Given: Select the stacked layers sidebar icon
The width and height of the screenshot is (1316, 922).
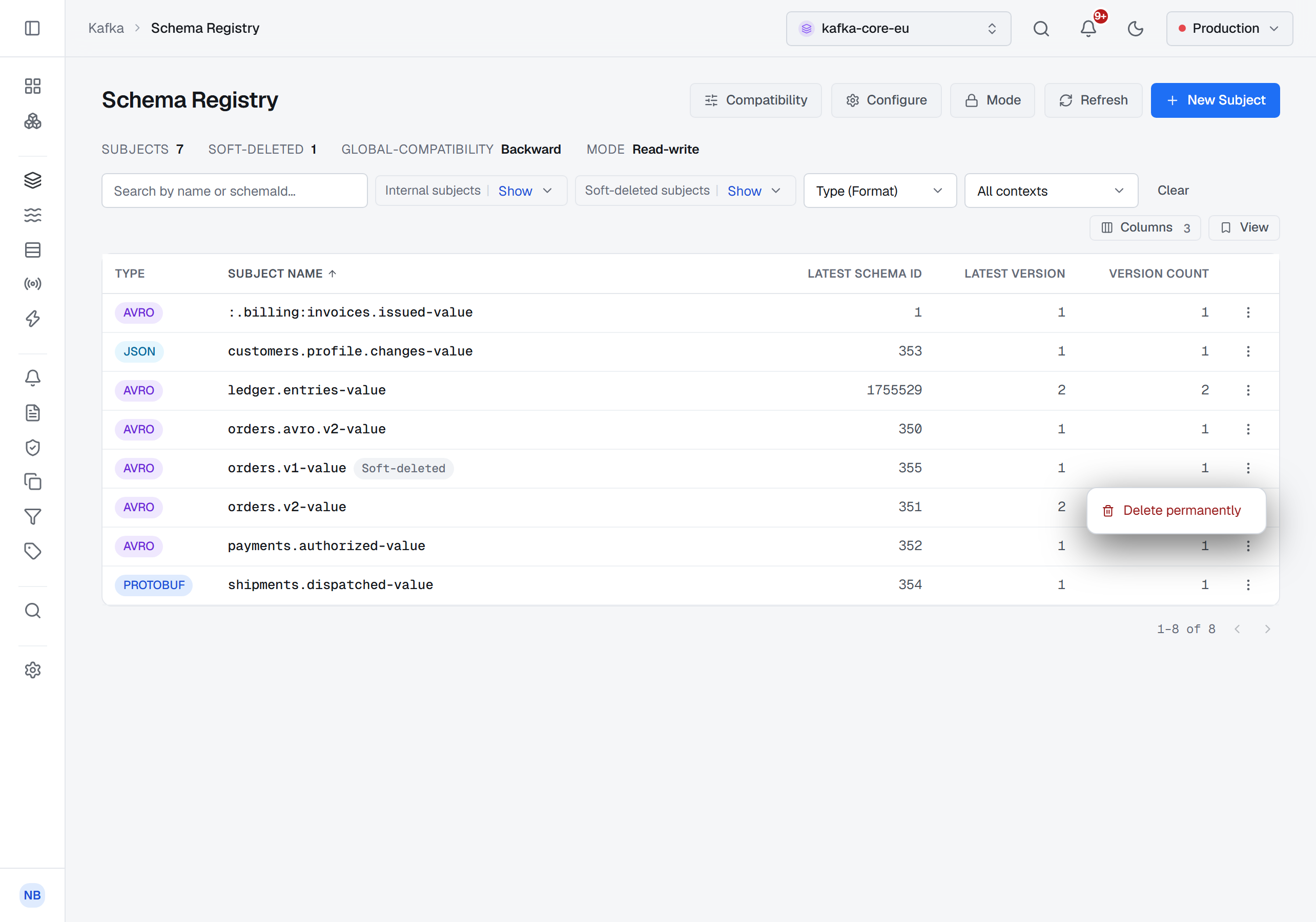Looking at the screenshot, I should 33,180.
